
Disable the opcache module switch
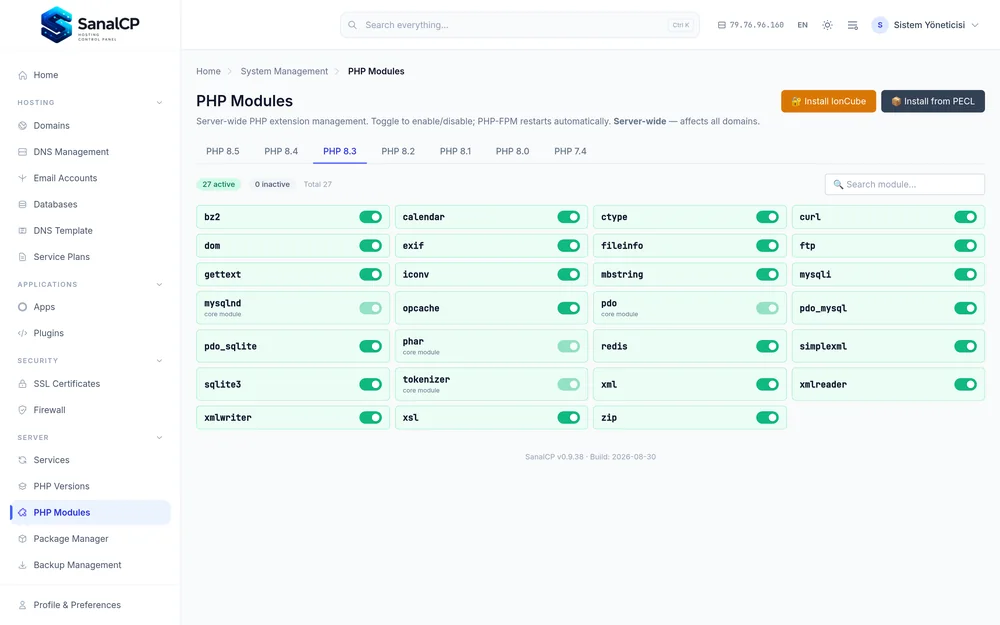(x=568, y=308)
